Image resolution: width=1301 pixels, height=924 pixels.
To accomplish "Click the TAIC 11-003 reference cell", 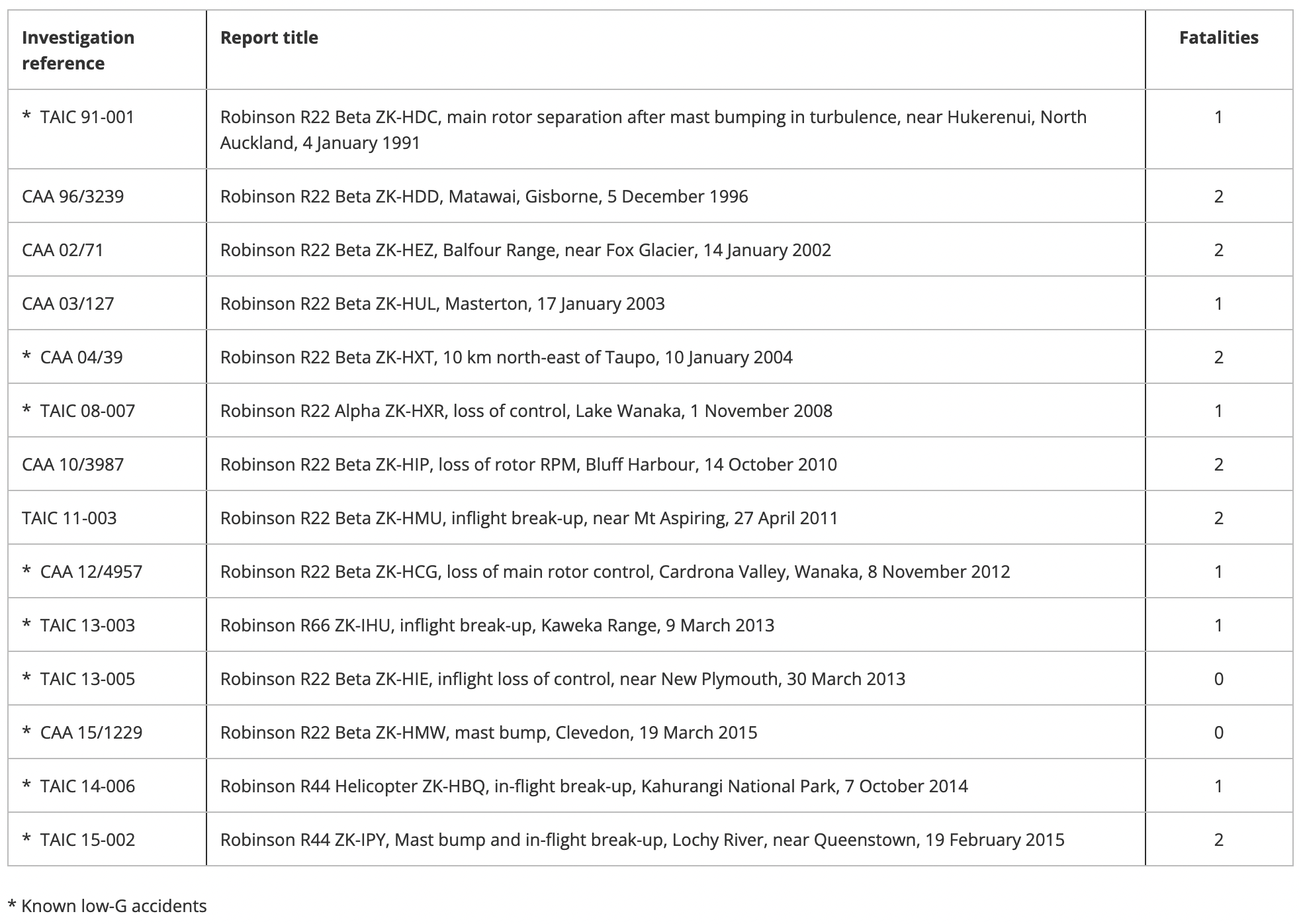I will [x=69, y=518].
